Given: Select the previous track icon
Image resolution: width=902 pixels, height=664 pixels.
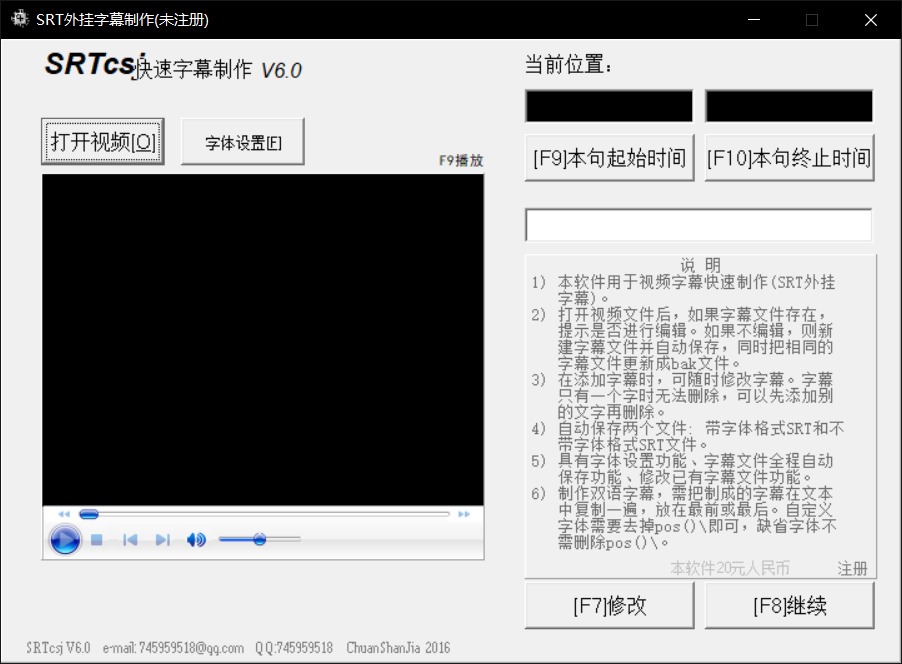Looking at the screenshot, I should pyautogui.click(x=130, y=539).
